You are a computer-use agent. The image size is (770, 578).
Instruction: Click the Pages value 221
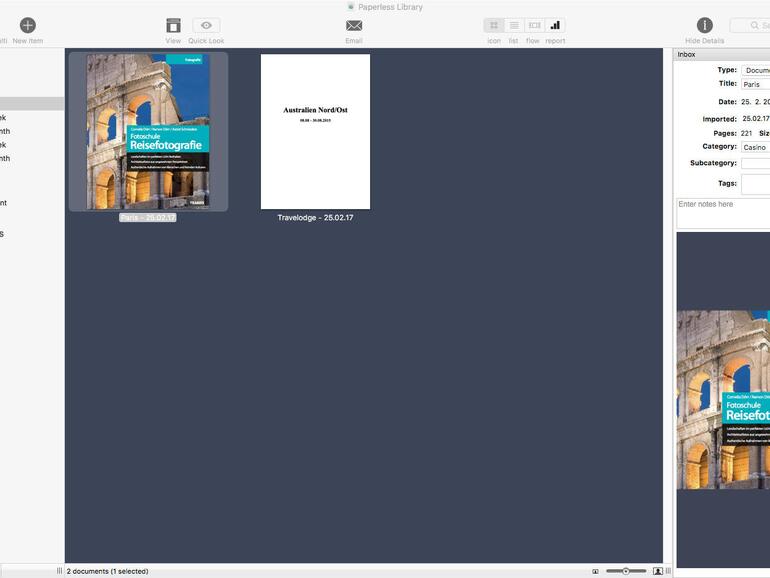pos(746,133)
